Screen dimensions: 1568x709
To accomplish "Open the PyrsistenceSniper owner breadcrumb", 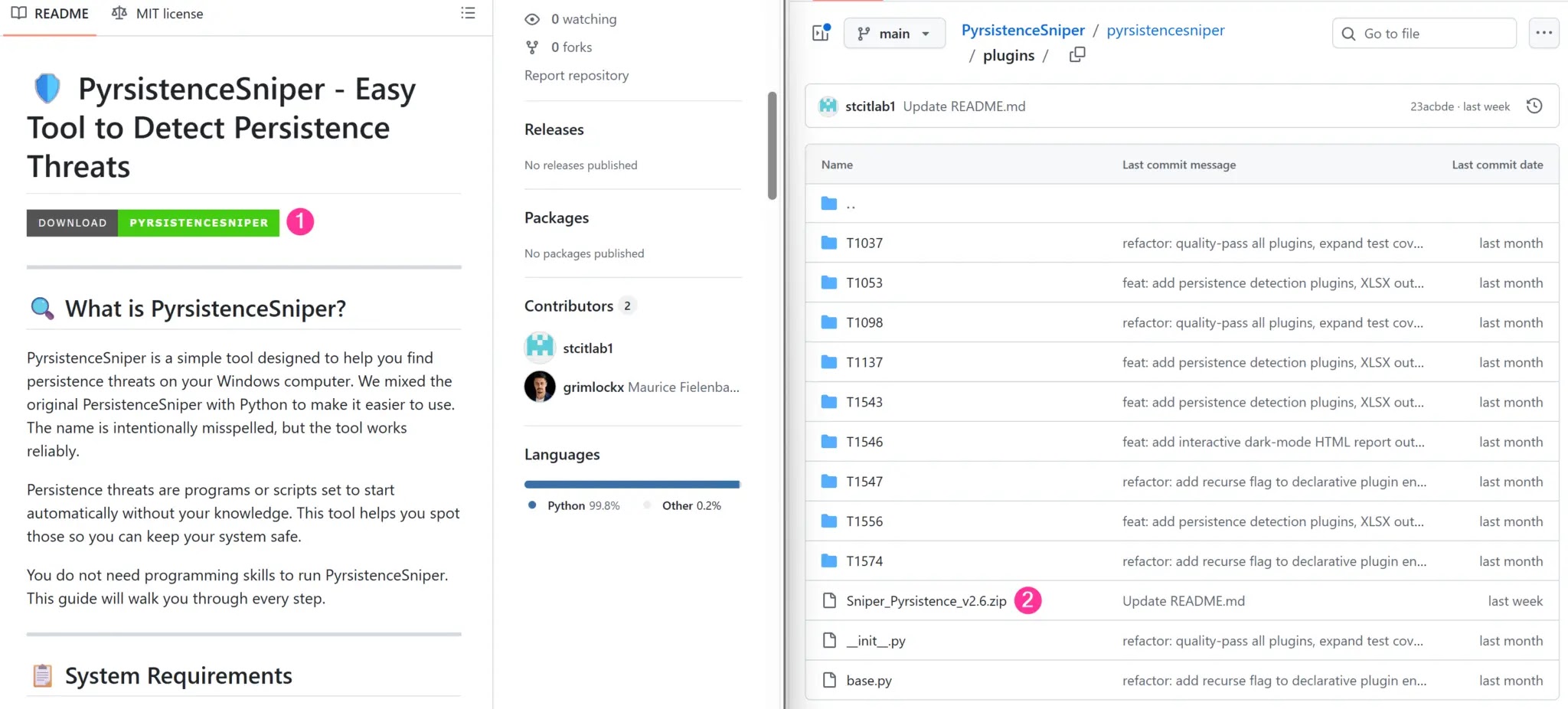I will coord(1023,30).
